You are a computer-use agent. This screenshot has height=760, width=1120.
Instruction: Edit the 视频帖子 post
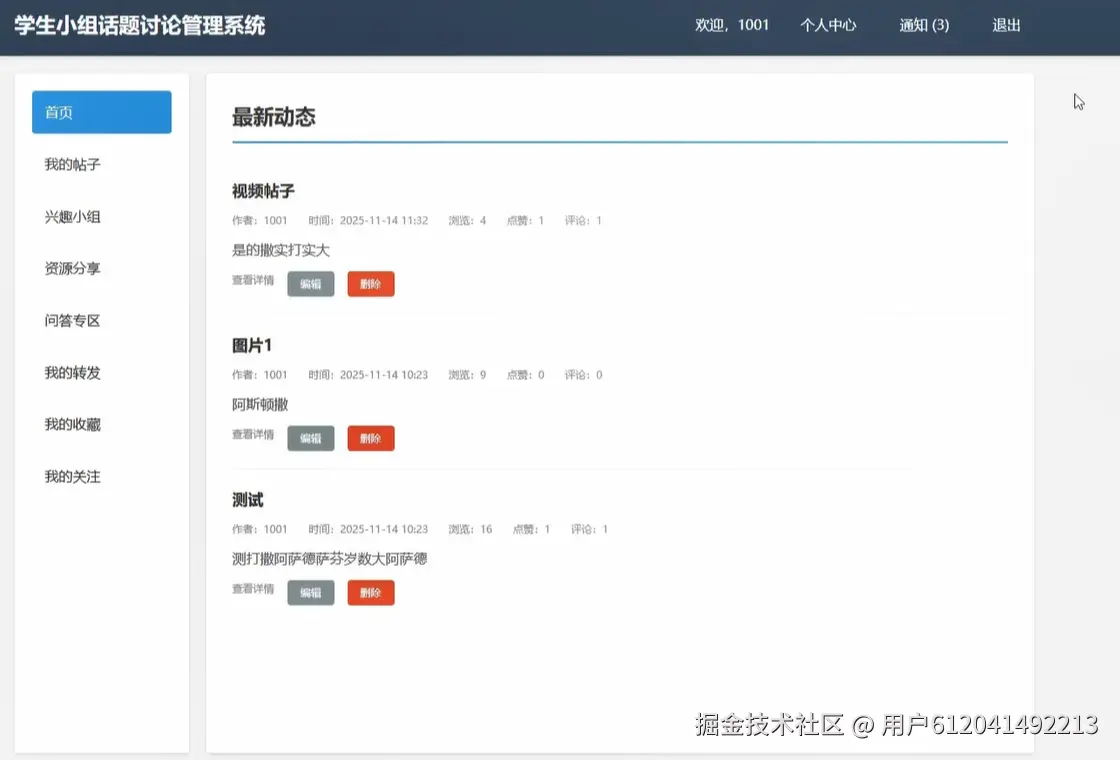point(310,283)
